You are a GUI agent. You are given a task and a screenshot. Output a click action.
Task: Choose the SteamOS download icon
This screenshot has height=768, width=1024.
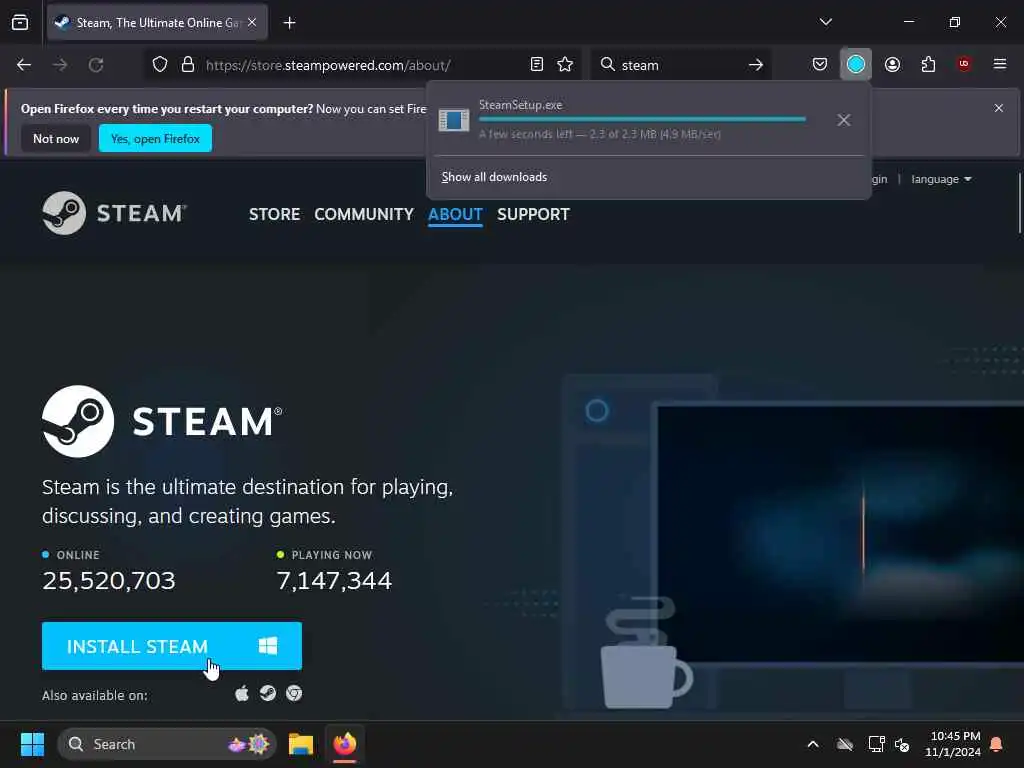(x=268, y=693)
